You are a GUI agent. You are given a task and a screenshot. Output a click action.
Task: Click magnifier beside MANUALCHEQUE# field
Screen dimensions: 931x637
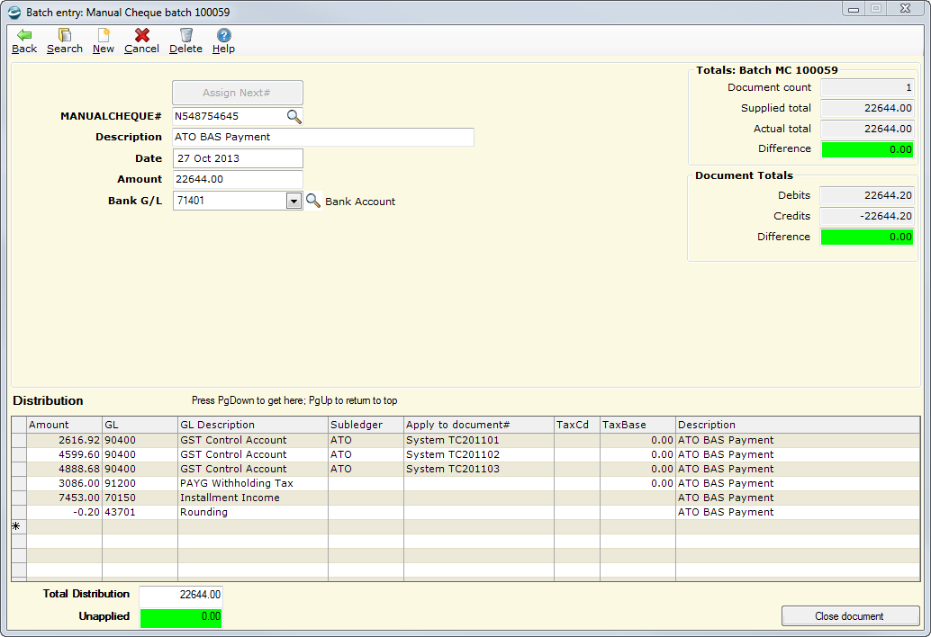pyautogui.click(x=294, y=116)
